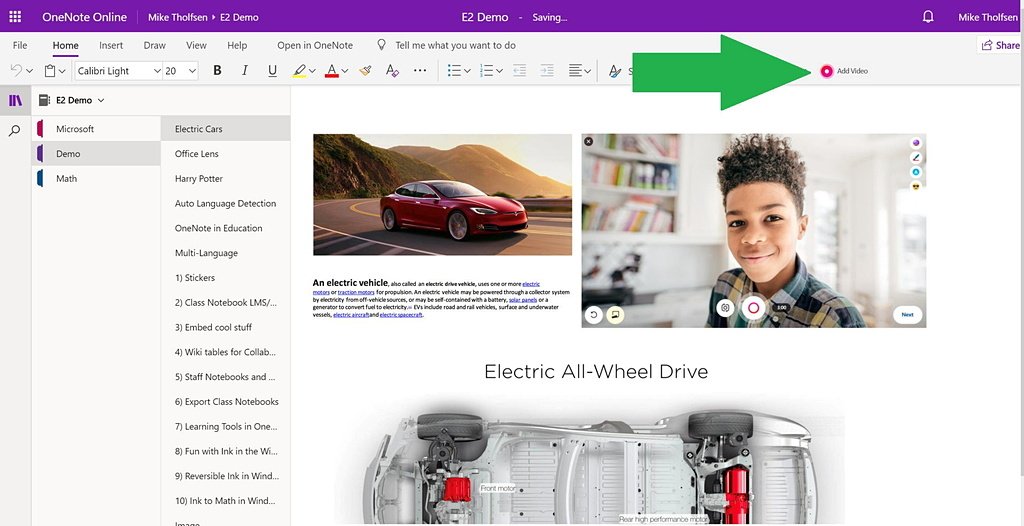This screenshot has width=1024, height=526.
Task: Click the Mike Tholfsen account name
Action: tap(987, 17)
